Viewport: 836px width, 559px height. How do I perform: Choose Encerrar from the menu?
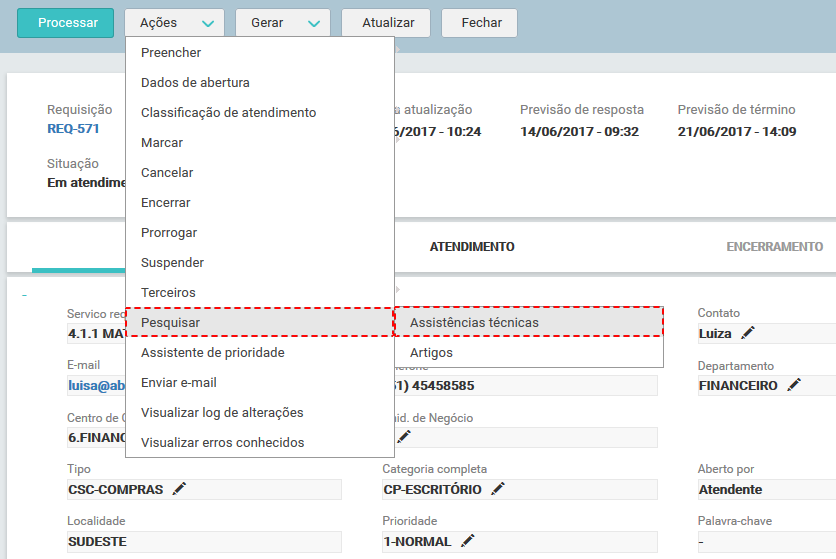pyautogui.click(x=260, y=203)
